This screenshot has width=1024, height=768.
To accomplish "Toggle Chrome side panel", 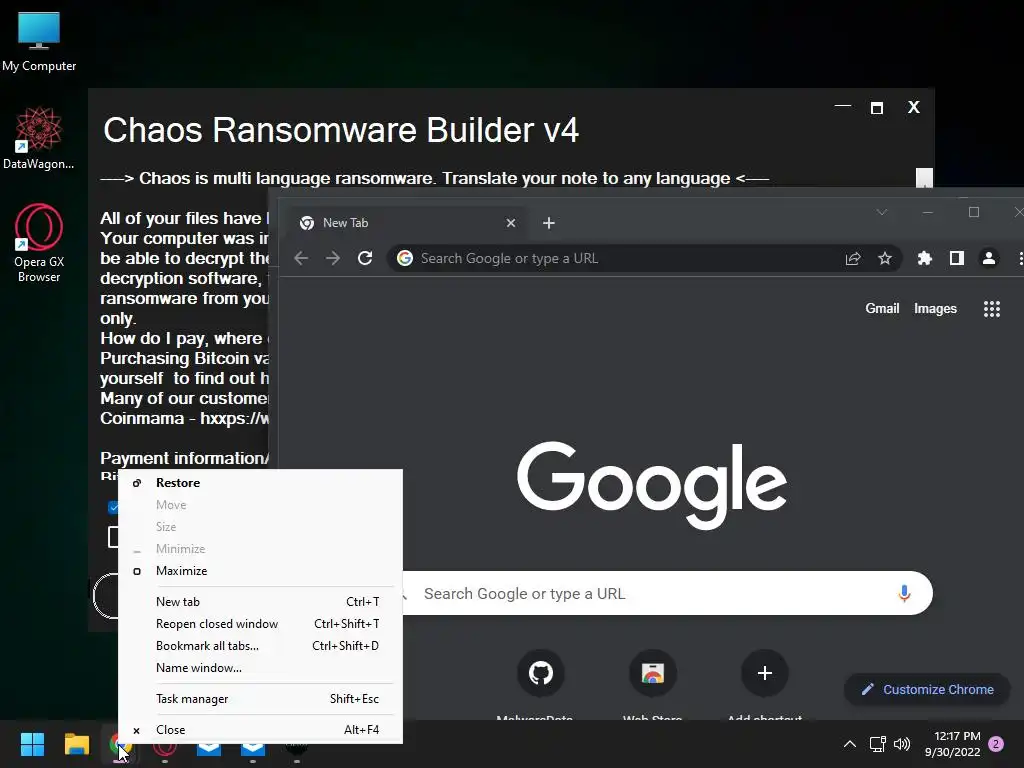I will point(957,259).
